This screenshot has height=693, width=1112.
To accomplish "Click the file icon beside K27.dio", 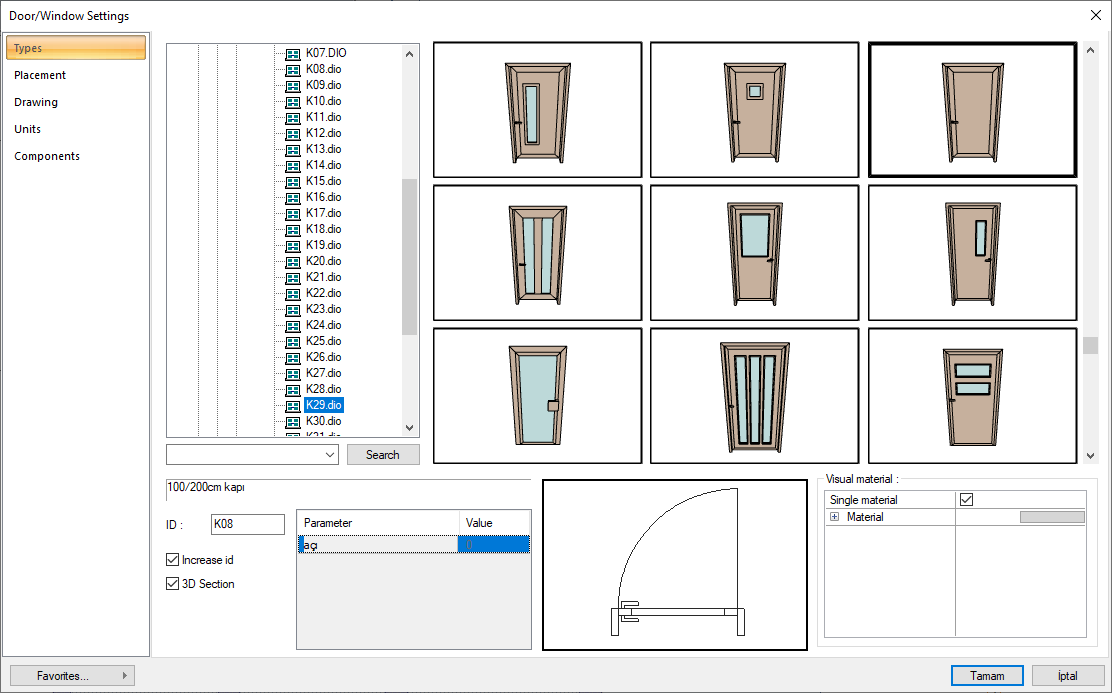I will click(x=292, y=373).
